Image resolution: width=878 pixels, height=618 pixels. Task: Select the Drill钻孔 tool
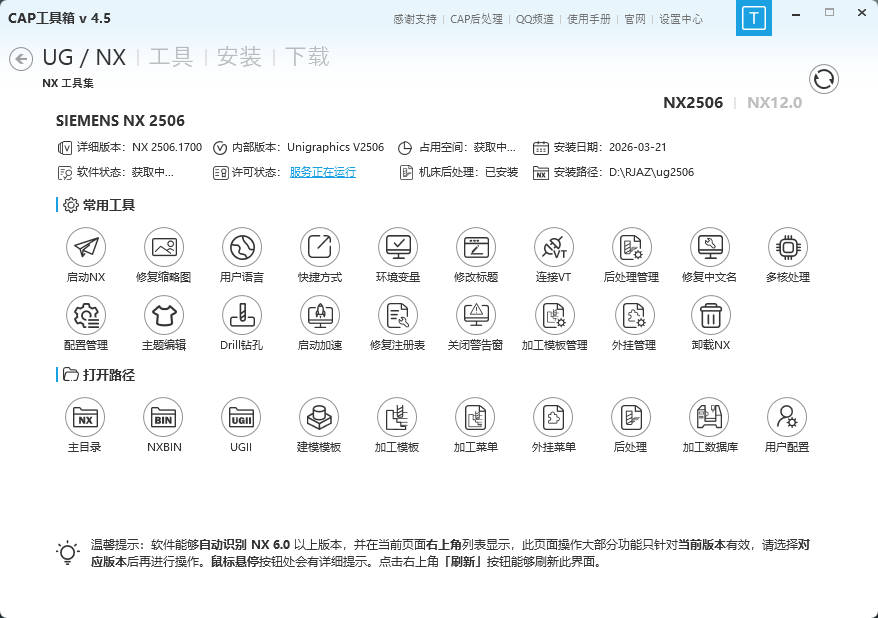(x=242, y=315)
